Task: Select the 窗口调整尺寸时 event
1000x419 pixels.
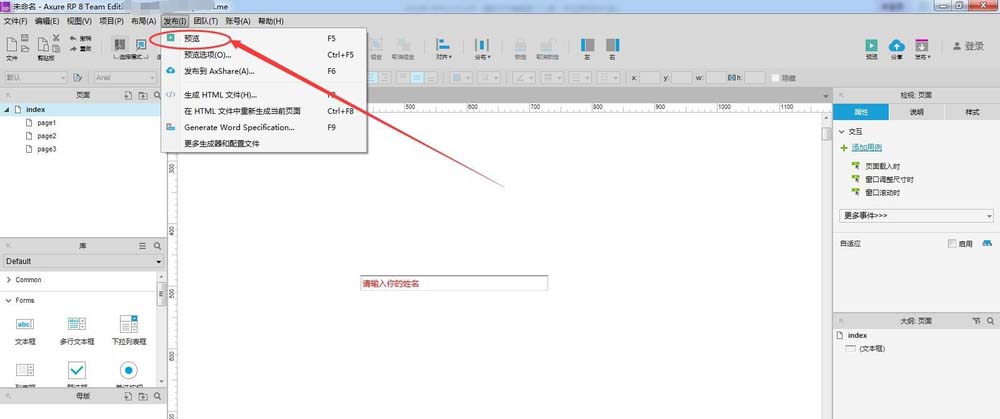Action: 889,179
